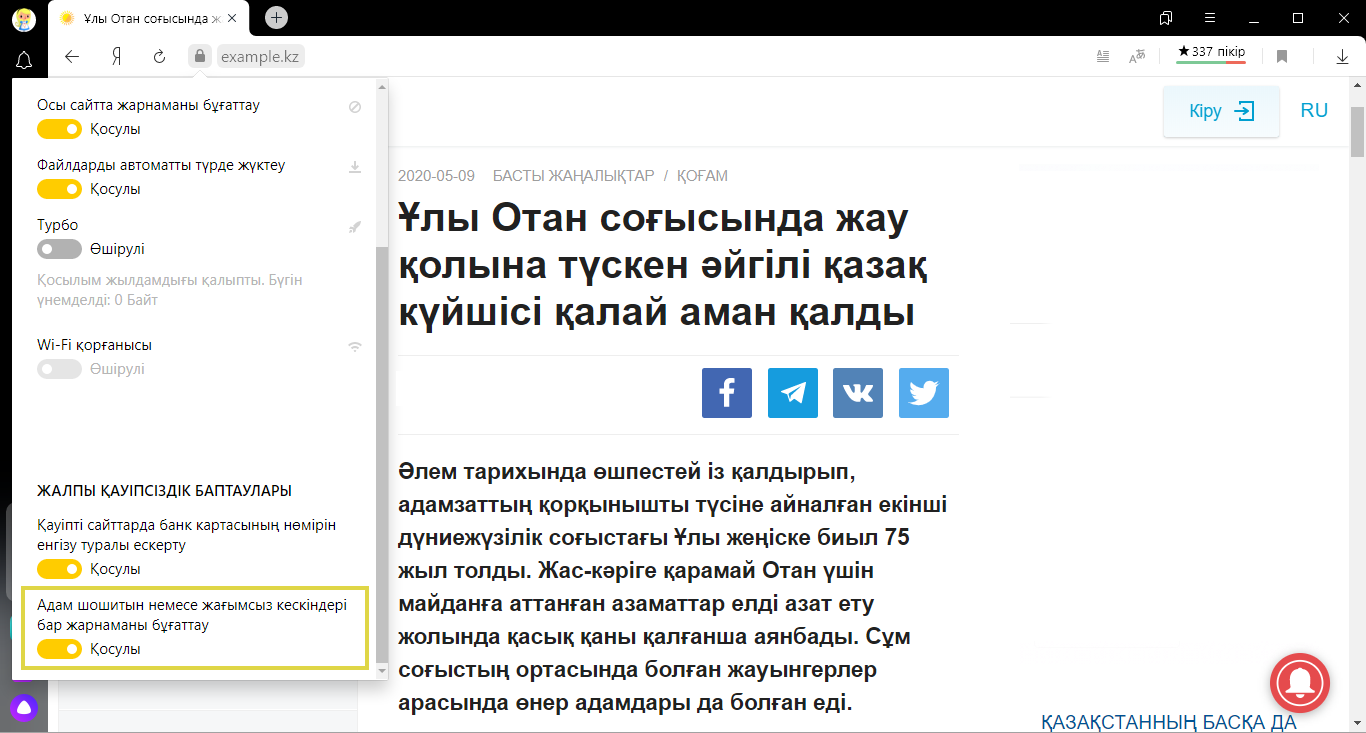
Task: Click the example.kz address field
Action: pyautogui.click(x=260, y=57)
